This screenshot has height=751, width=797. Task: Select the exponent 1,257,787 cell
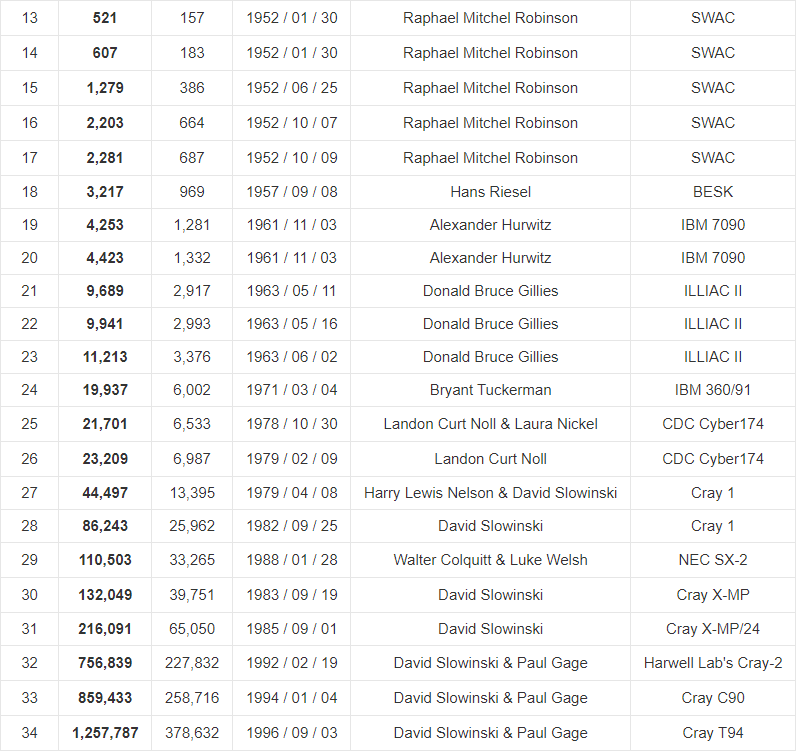[x=105, y=733]
